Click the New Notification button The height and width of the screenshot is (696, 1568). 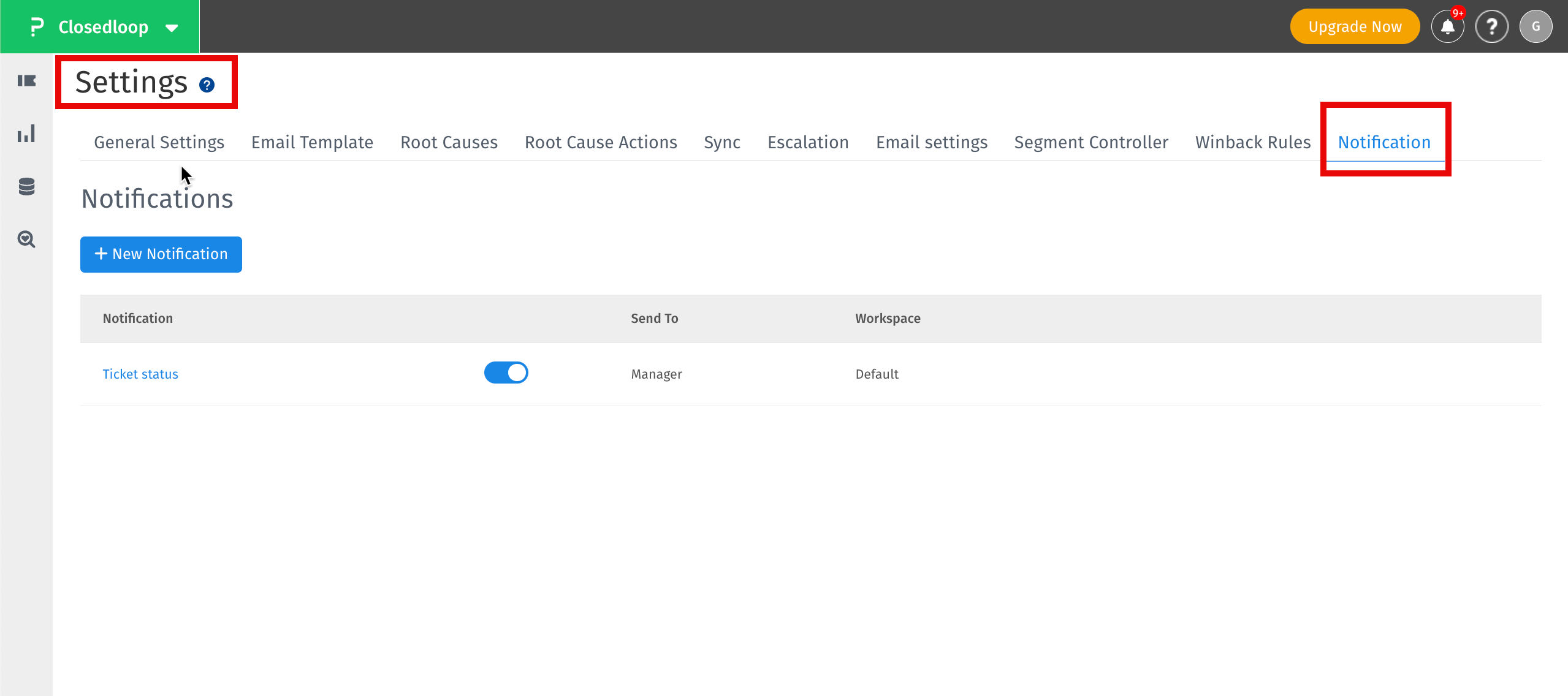click(161, 254)
